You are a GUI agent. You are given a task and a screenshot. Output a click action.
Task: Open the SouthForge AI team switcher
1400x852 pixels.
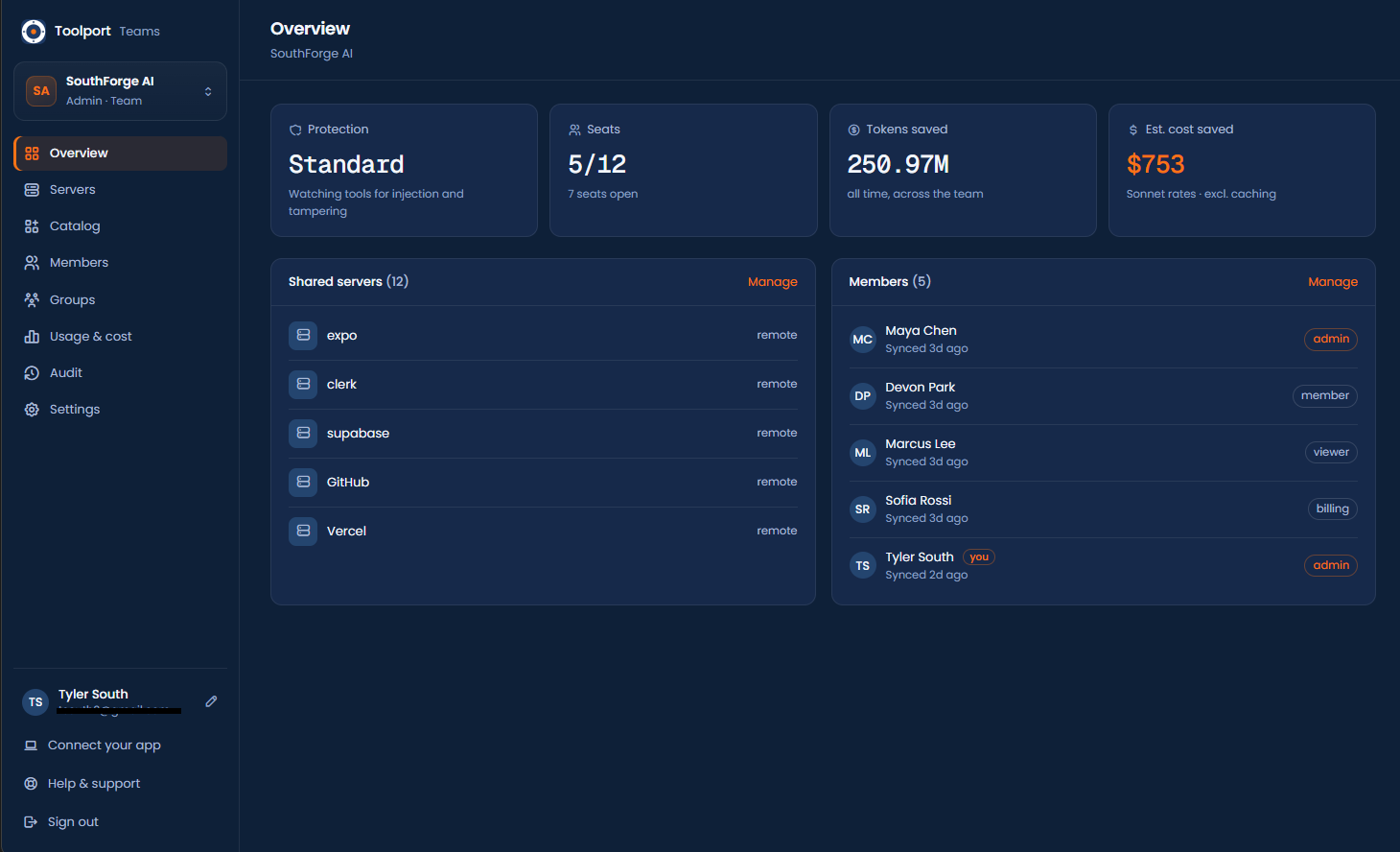120,91
